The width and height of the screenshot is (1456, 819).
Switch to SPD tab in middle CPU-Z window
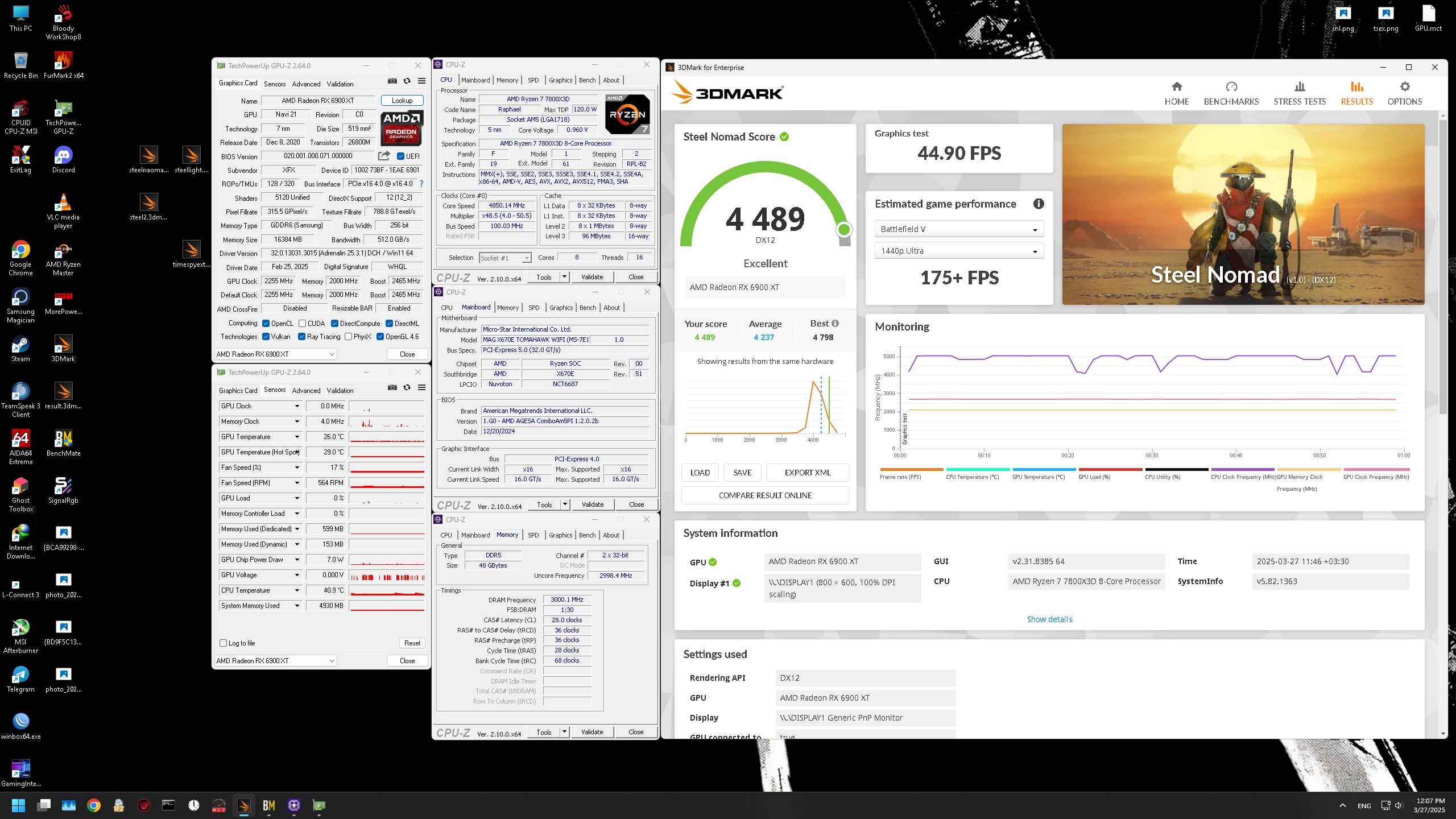click(x=533, y=308)
